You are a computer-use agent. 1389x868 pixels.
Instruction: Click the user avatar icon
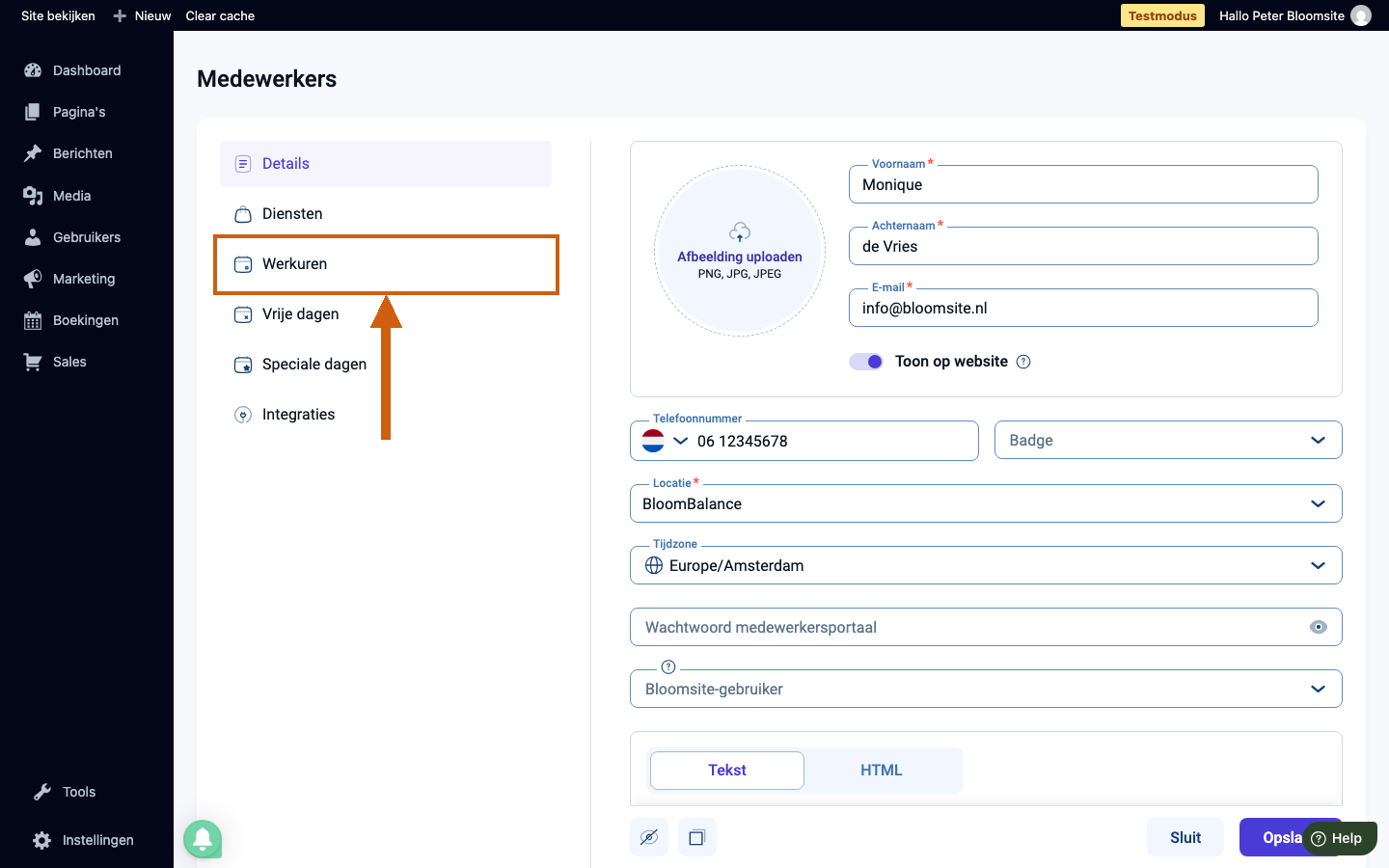(x=1361, y=15)
